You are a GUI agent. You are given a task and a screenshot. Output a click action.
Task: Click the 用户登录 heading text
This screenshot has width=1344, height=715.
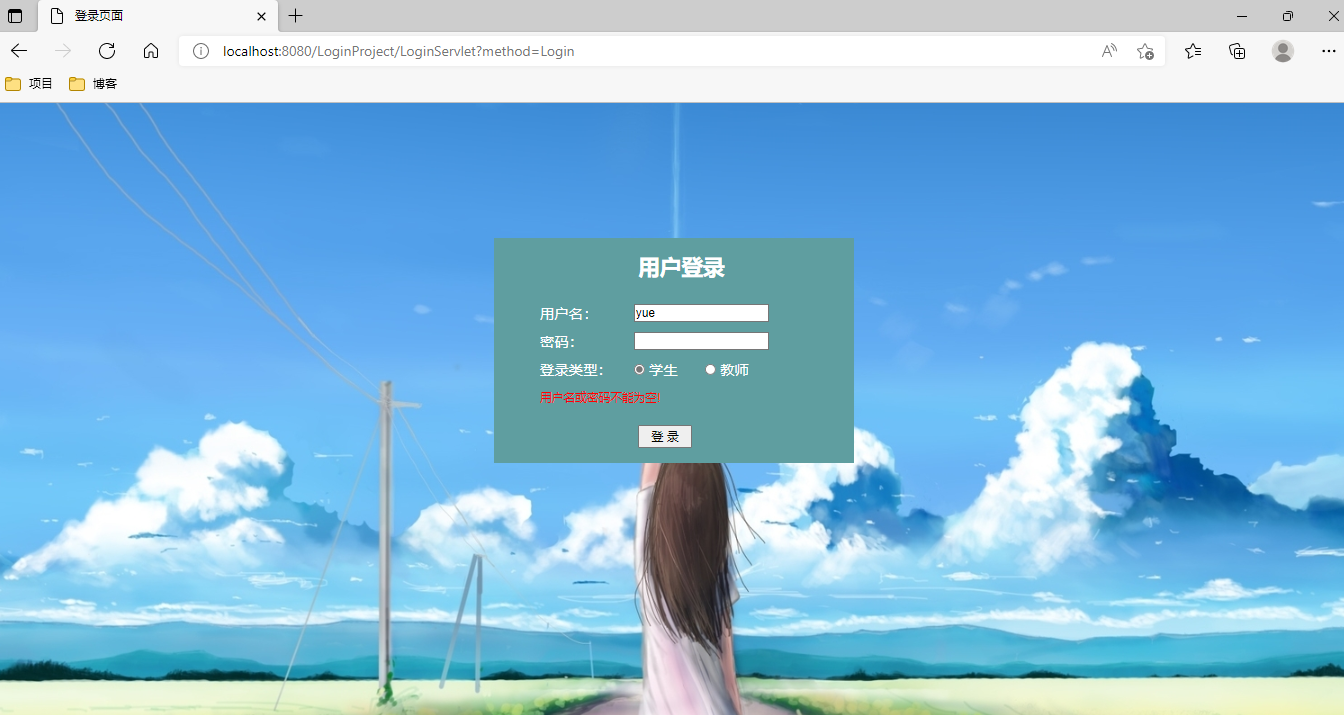[681, 268]
